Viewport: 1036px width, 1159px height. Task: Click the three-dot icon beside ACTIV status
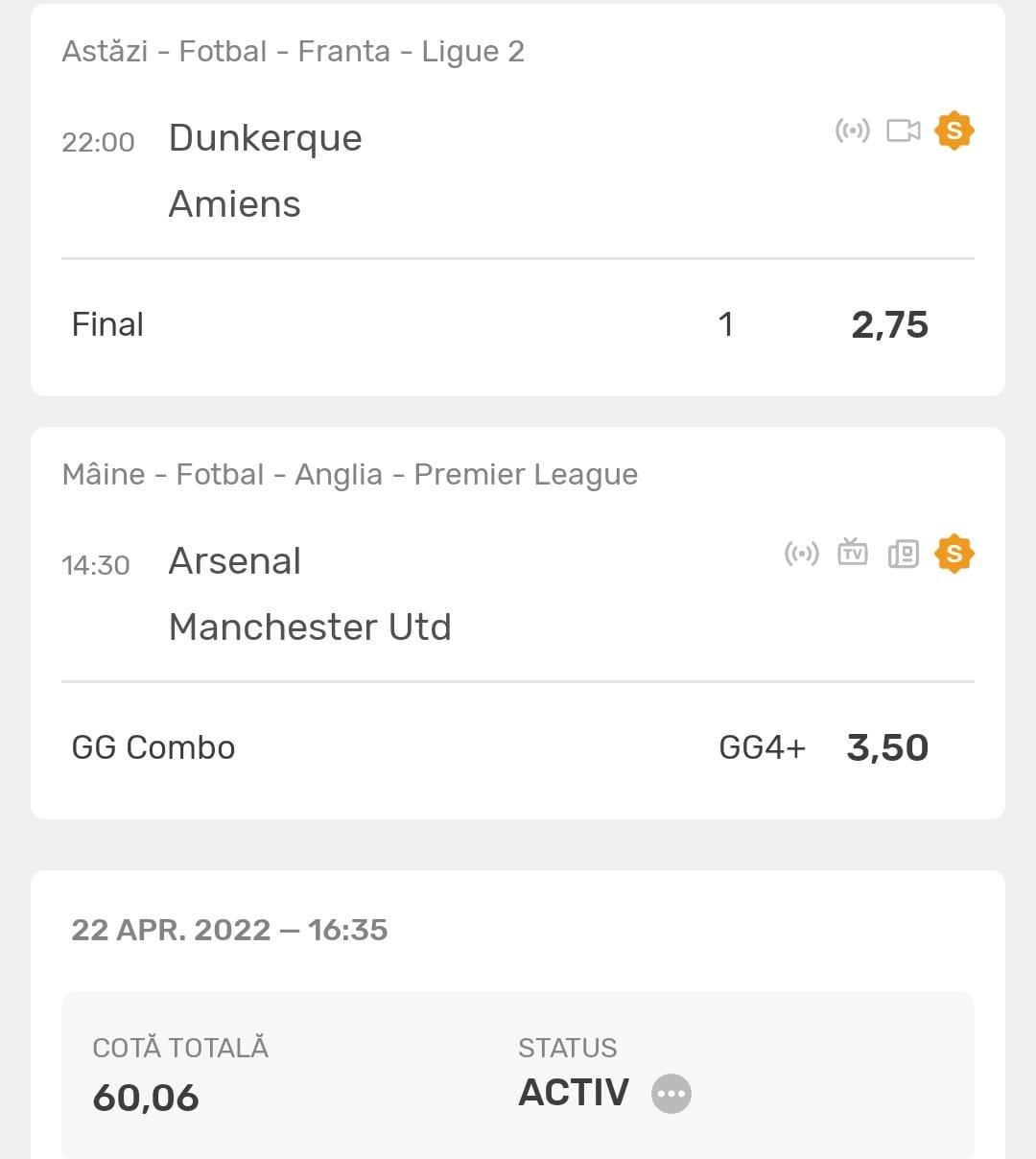pyautogui.click(x=671, y=1094)
